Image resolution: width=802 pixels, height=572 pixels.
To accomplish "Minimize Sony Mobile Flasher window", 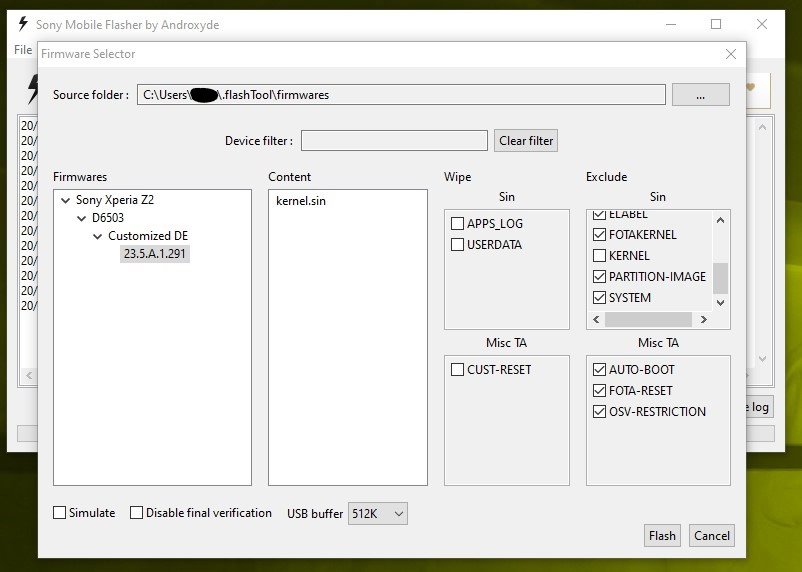I will pyautogui.click(x=671, y=24).
